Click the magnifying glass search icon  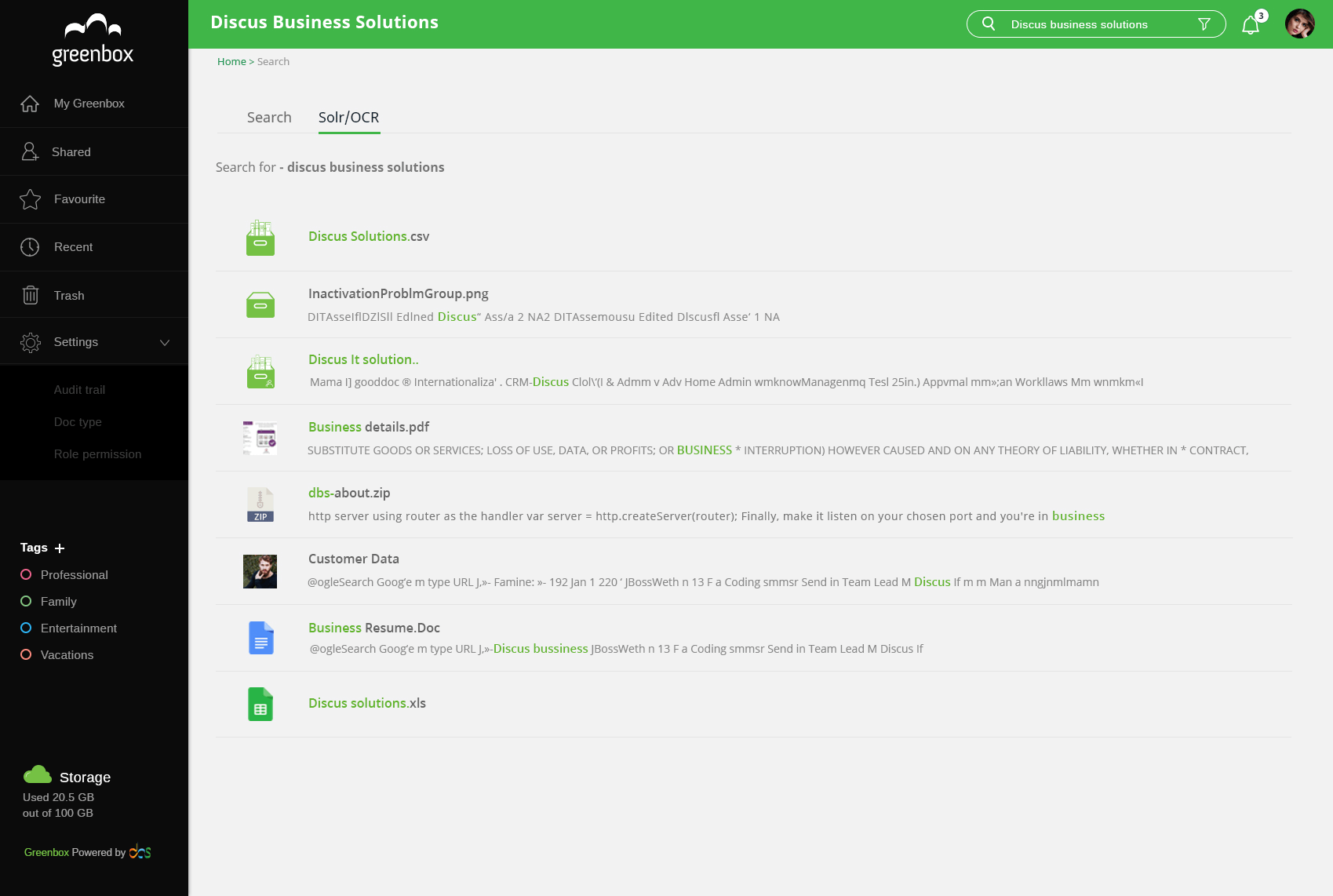[x=989, y=24]
